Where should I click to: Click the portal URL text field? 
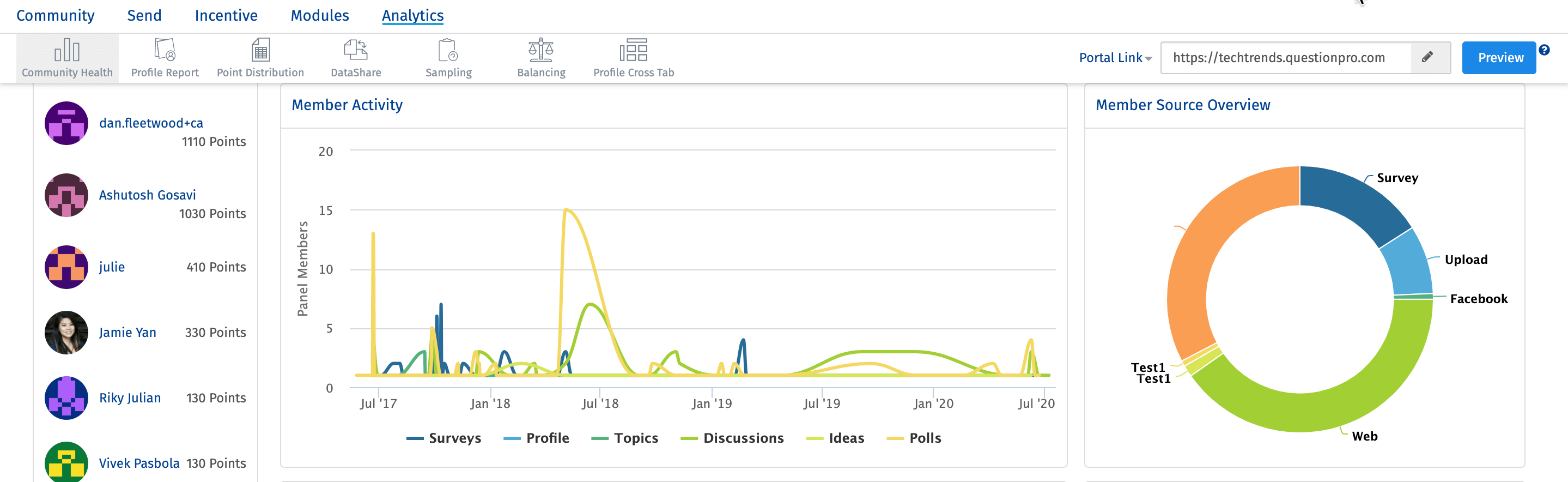click(x=1284, y=58)
